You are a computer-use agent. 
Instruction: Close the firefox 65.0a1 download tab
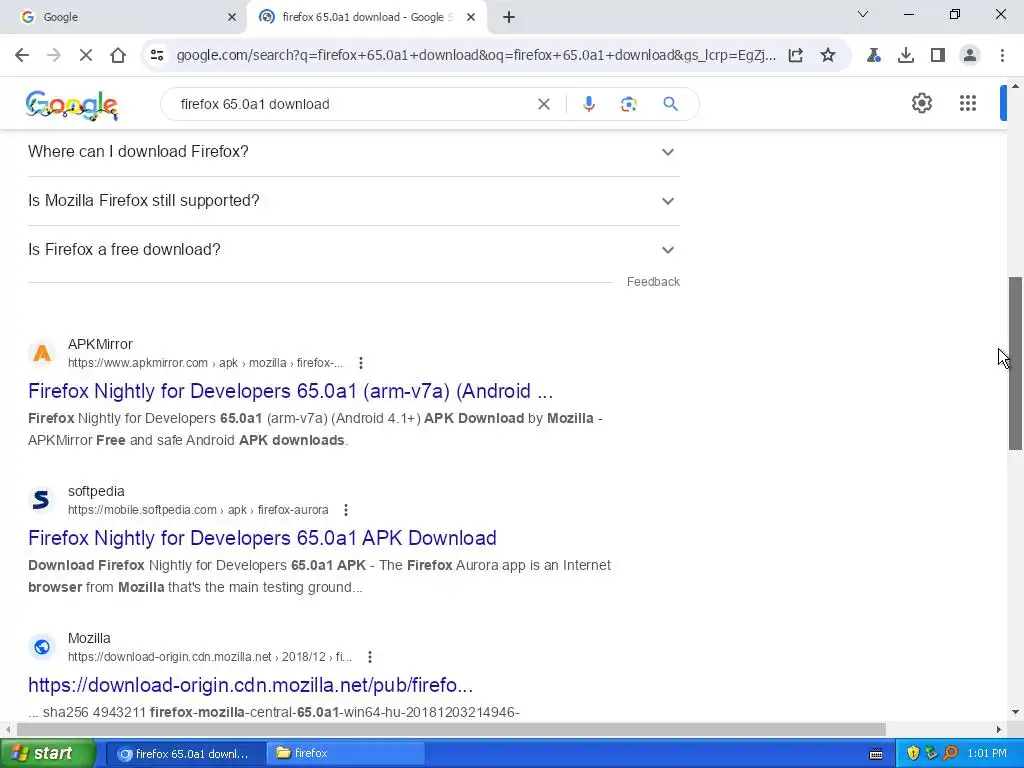[470, 17]
